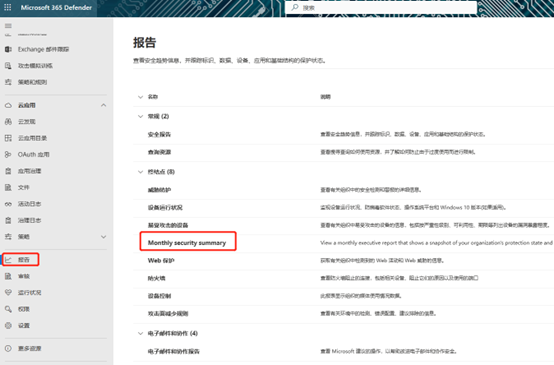Screen dimensions: 554x365
Task: Open the 防火墙 report
Action: [x=157, y=278]
